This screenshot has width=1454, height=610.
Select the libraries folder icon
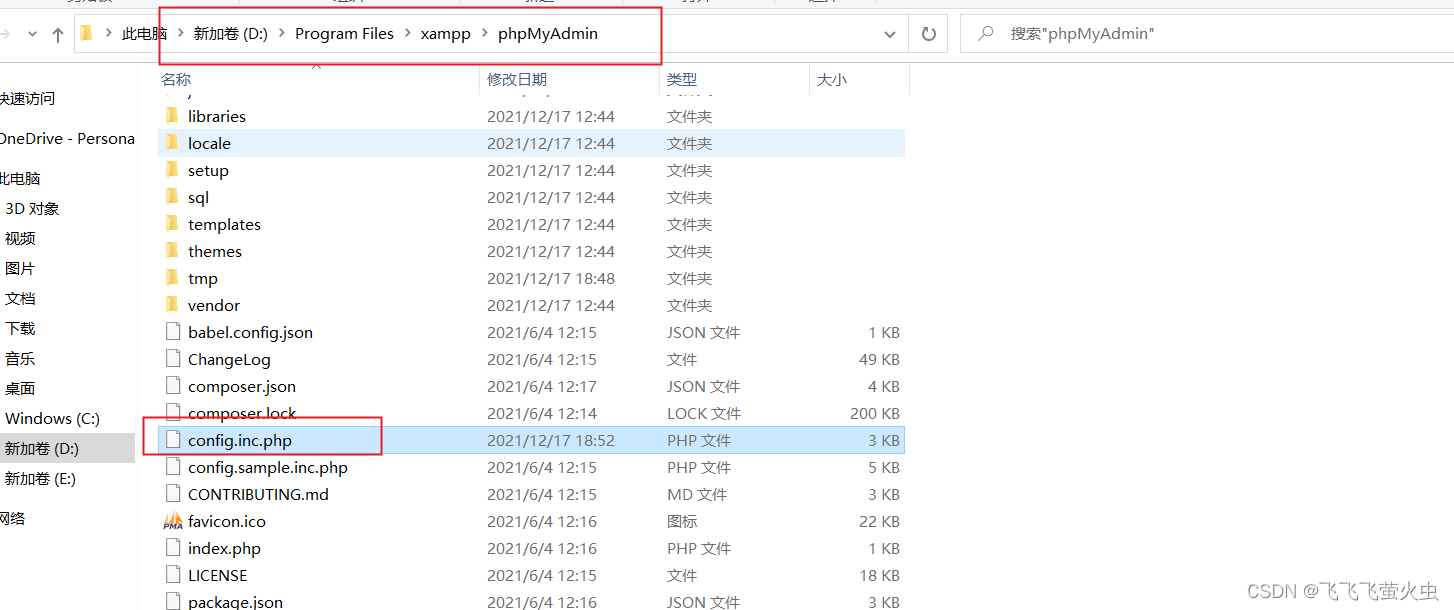[x=171, y=116]
